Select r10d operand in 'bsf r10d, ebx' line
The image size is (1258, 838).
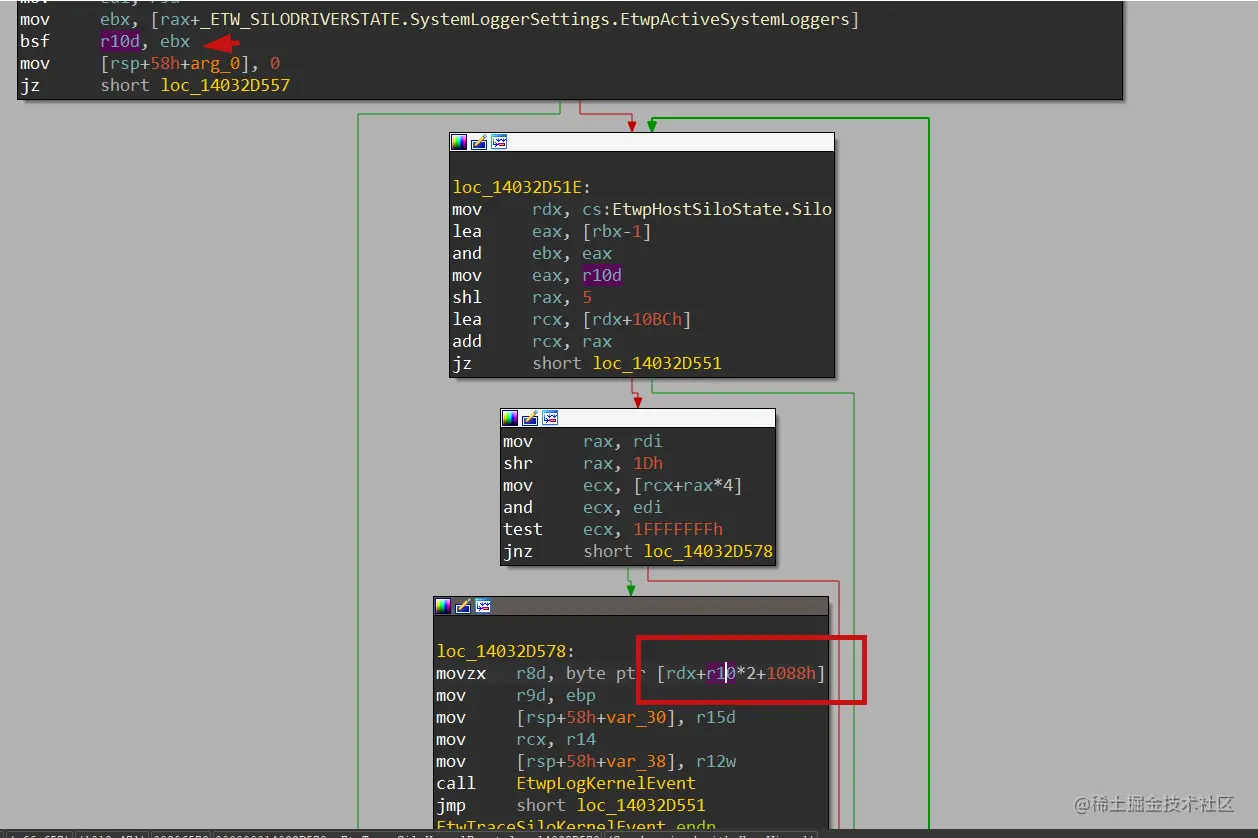pyautogui.click(x=120, y=42)
